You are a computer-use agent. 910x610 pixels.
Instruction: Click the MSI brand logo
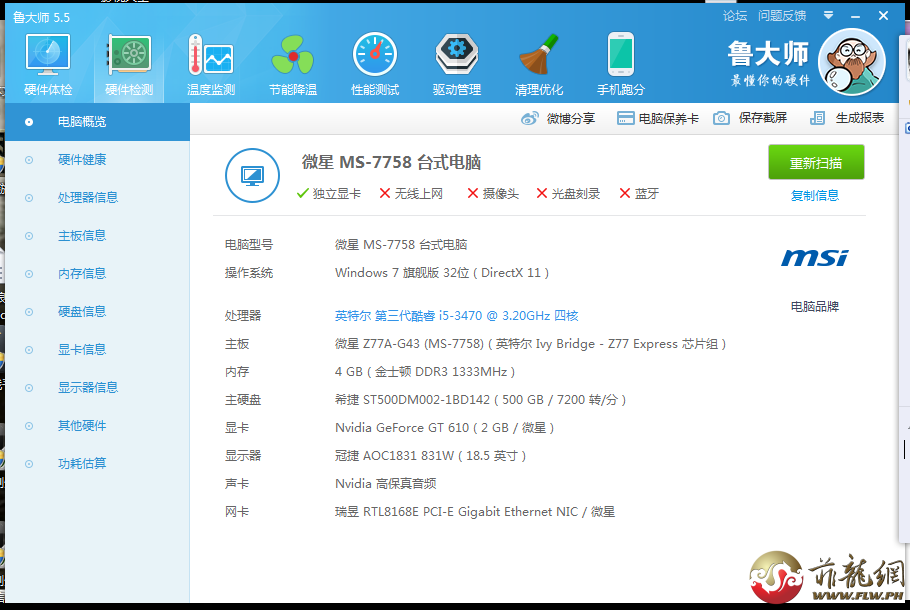(815, 258)
